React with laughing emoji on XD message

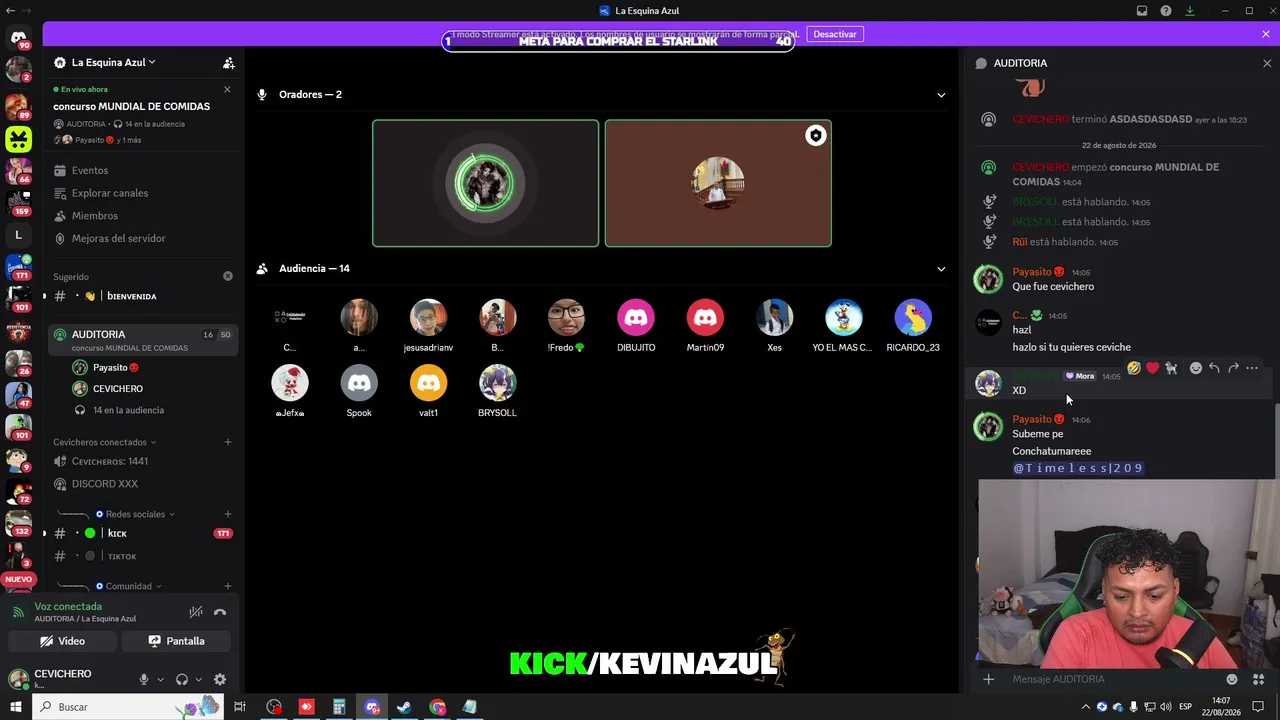(1134, 368)
